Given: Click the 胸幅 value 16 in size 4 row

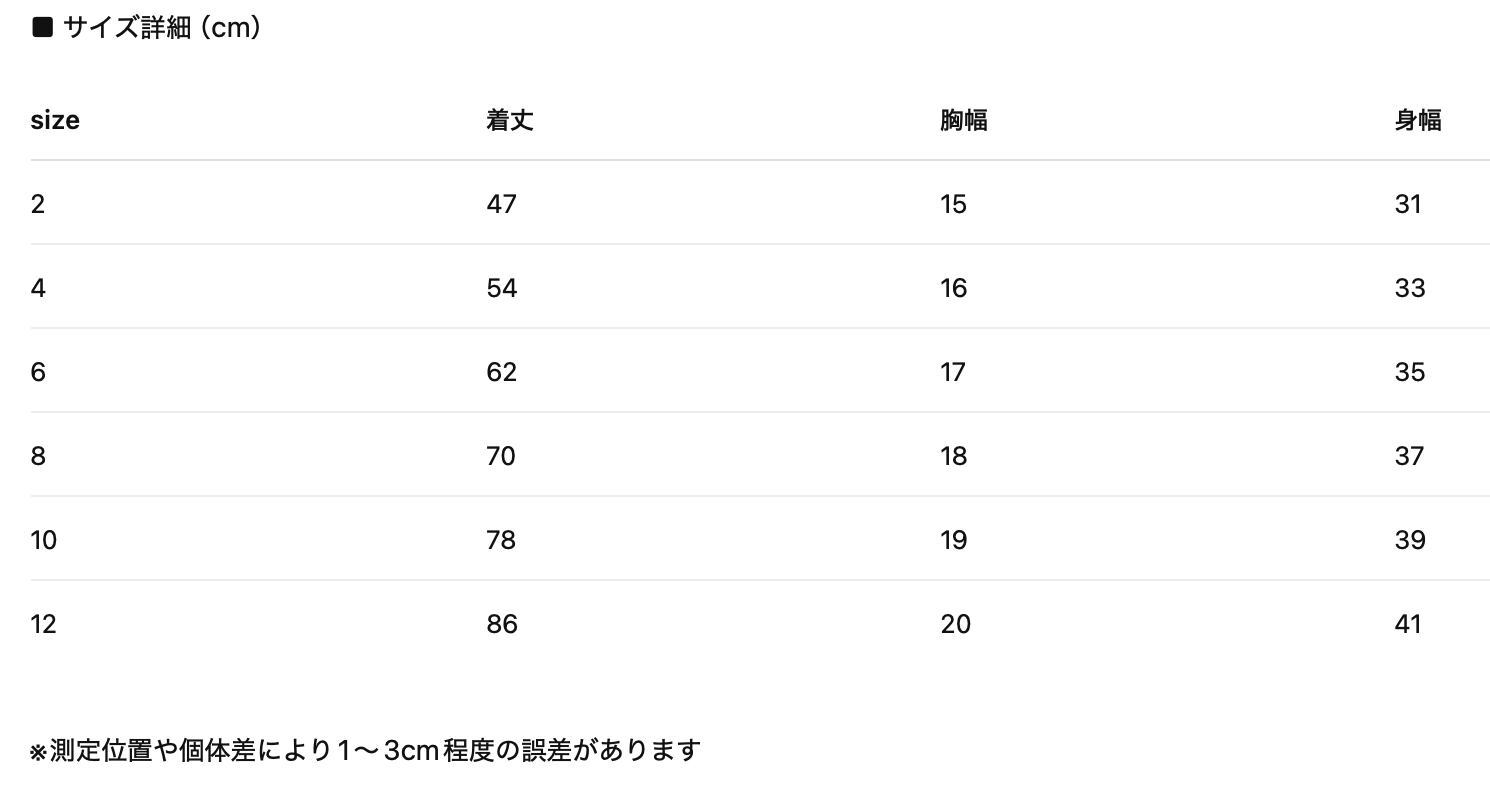Looking at the screenshot, I should pyautogui.click(x=954, y=288).
